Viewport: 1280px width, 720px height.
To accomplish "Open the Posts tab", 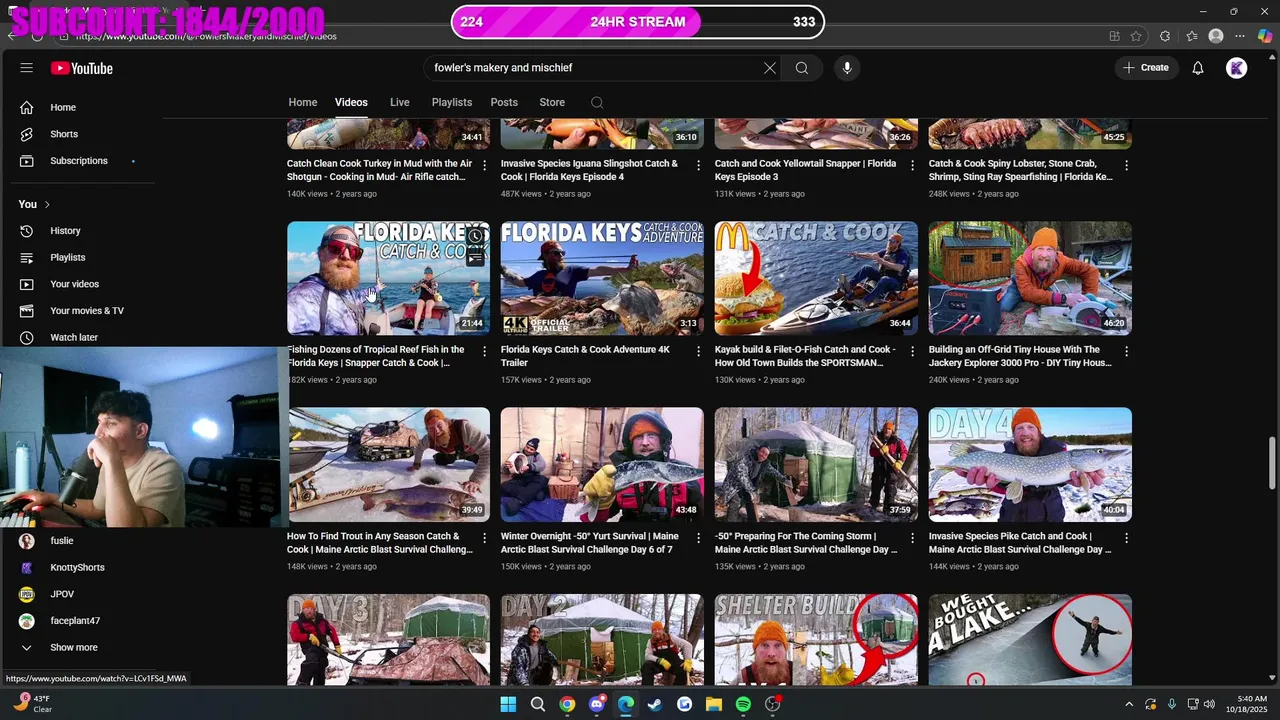I will point(504,102).
